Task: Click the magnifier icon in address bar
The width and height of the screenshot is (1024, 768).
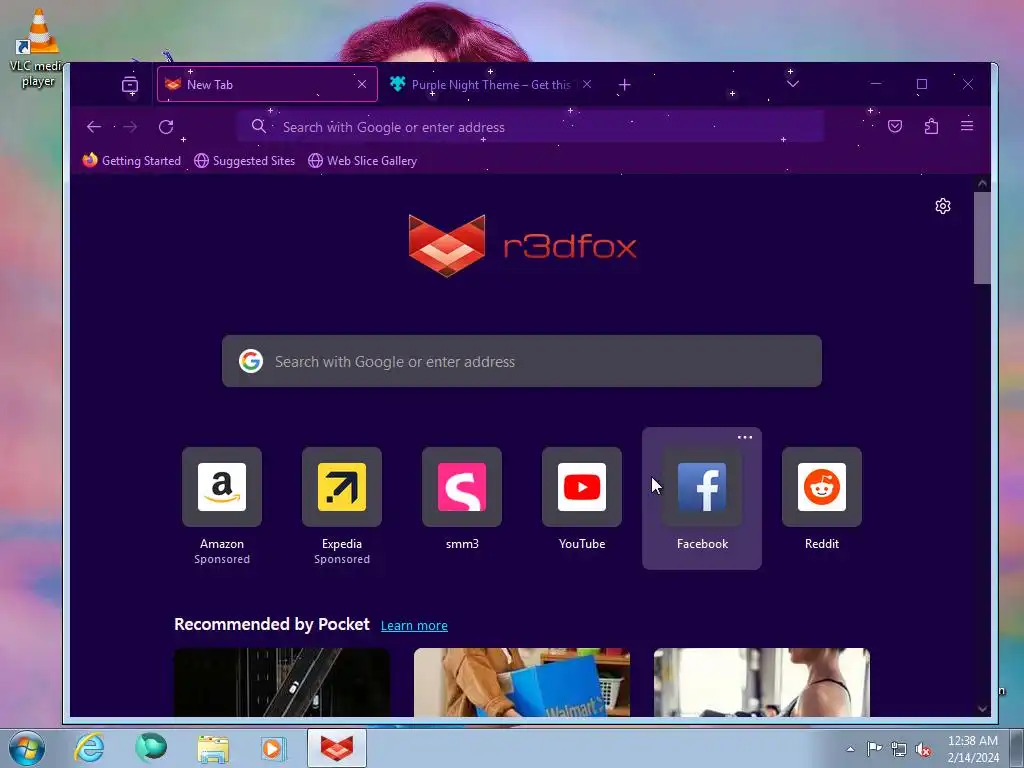Action: pos(259,126)
